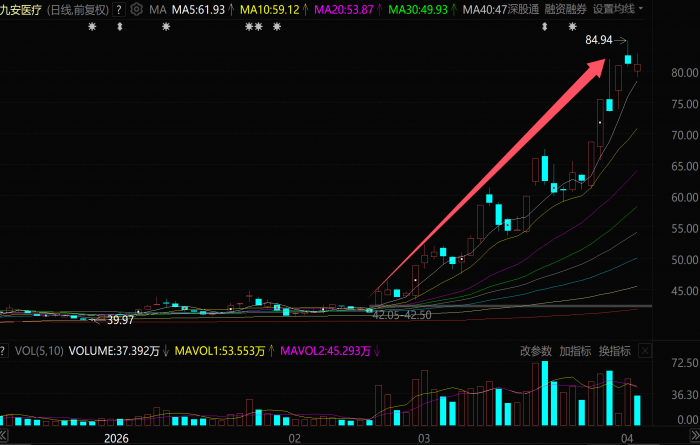Click the 84.94 high price label

599,41
